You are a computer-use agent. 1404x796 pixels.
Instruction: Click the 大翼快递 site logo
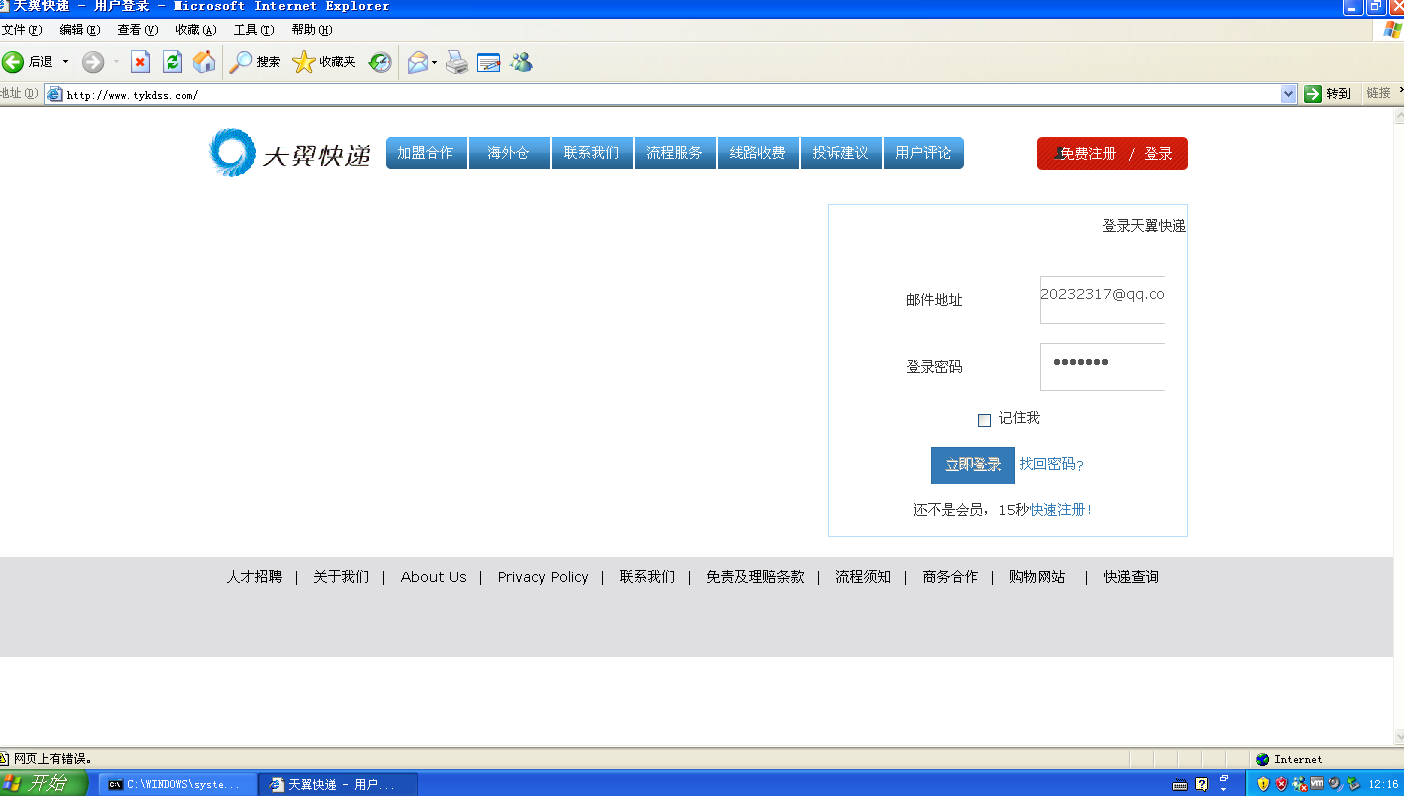click(x=288, y=153)
